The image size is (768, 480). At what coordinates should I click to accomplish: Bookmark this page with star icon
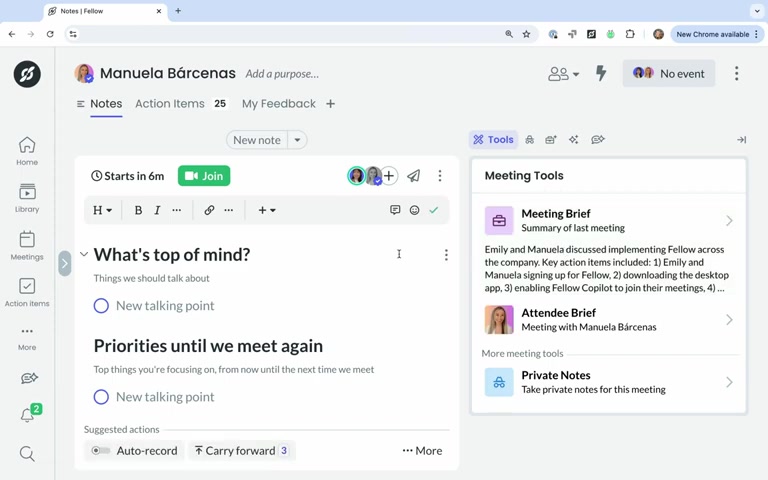(x=527, y=34)
